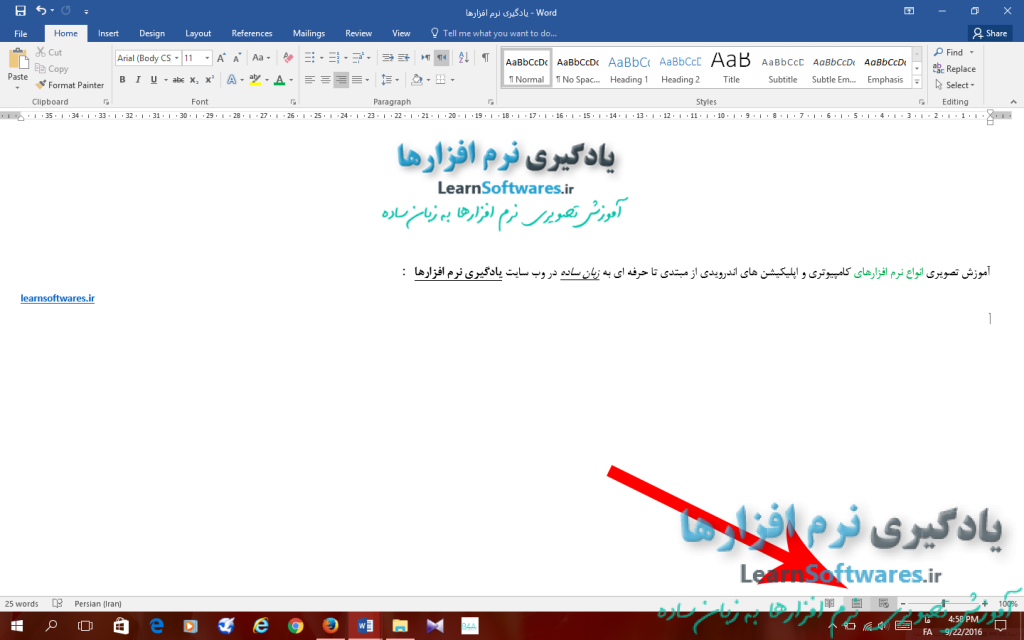Open the Select dropdown in Editing

pos(955,85)
